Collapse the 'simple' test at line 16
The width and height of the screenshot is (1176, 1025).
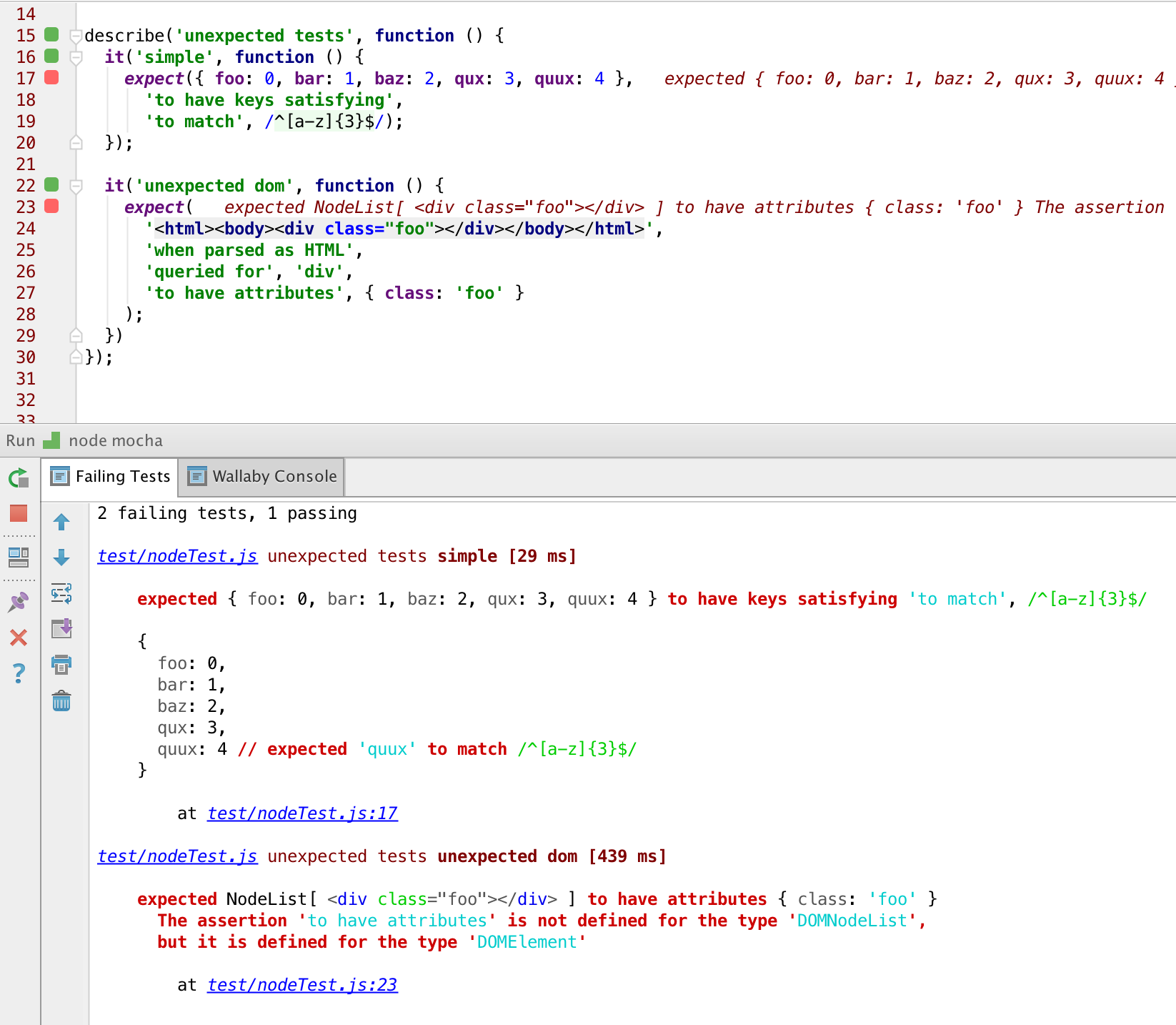pyautogui.click(x=76, y=57)
